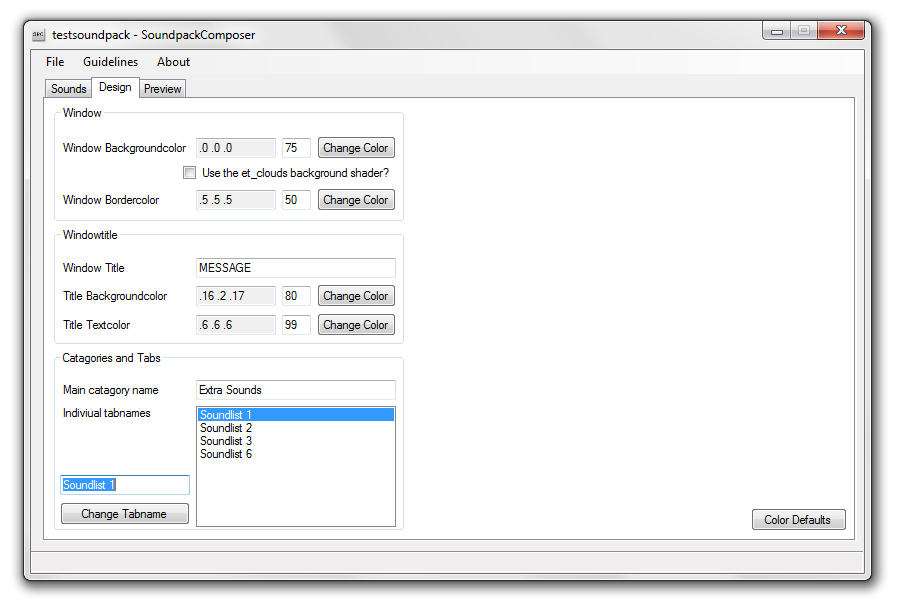The width and height of the screenshot is (900, 600).
Task: Change the Window Backgroundcolor
Action: 356,148
